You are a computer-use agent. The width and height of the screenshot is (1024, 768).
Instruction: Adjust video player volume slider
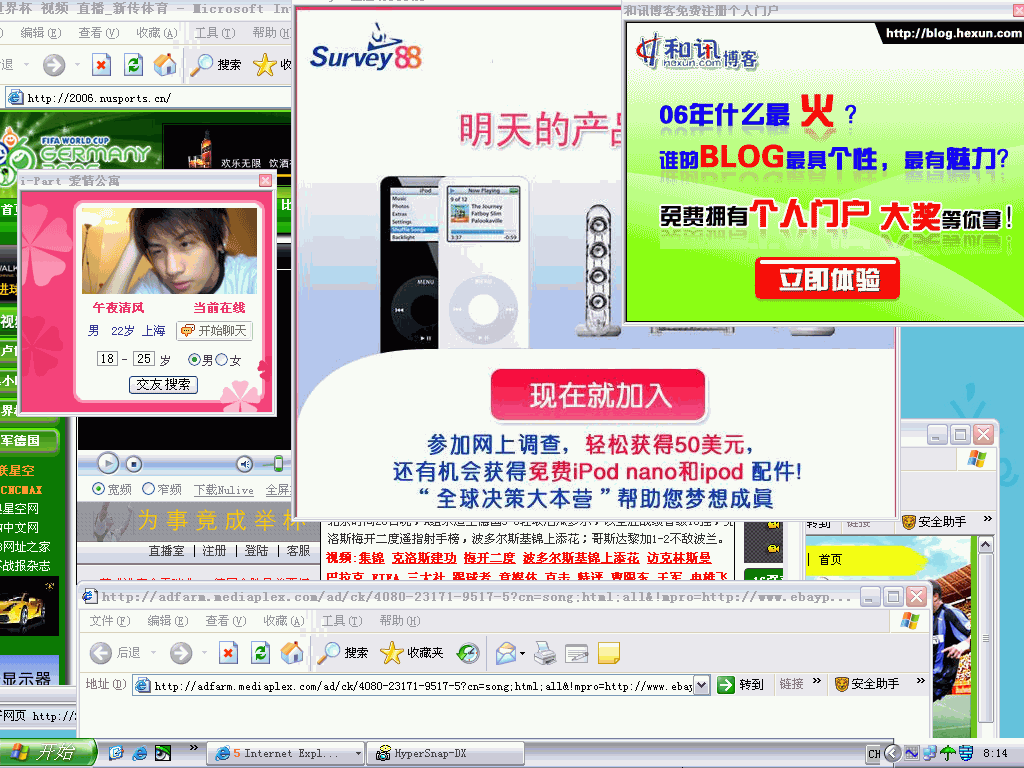[278, 464]
